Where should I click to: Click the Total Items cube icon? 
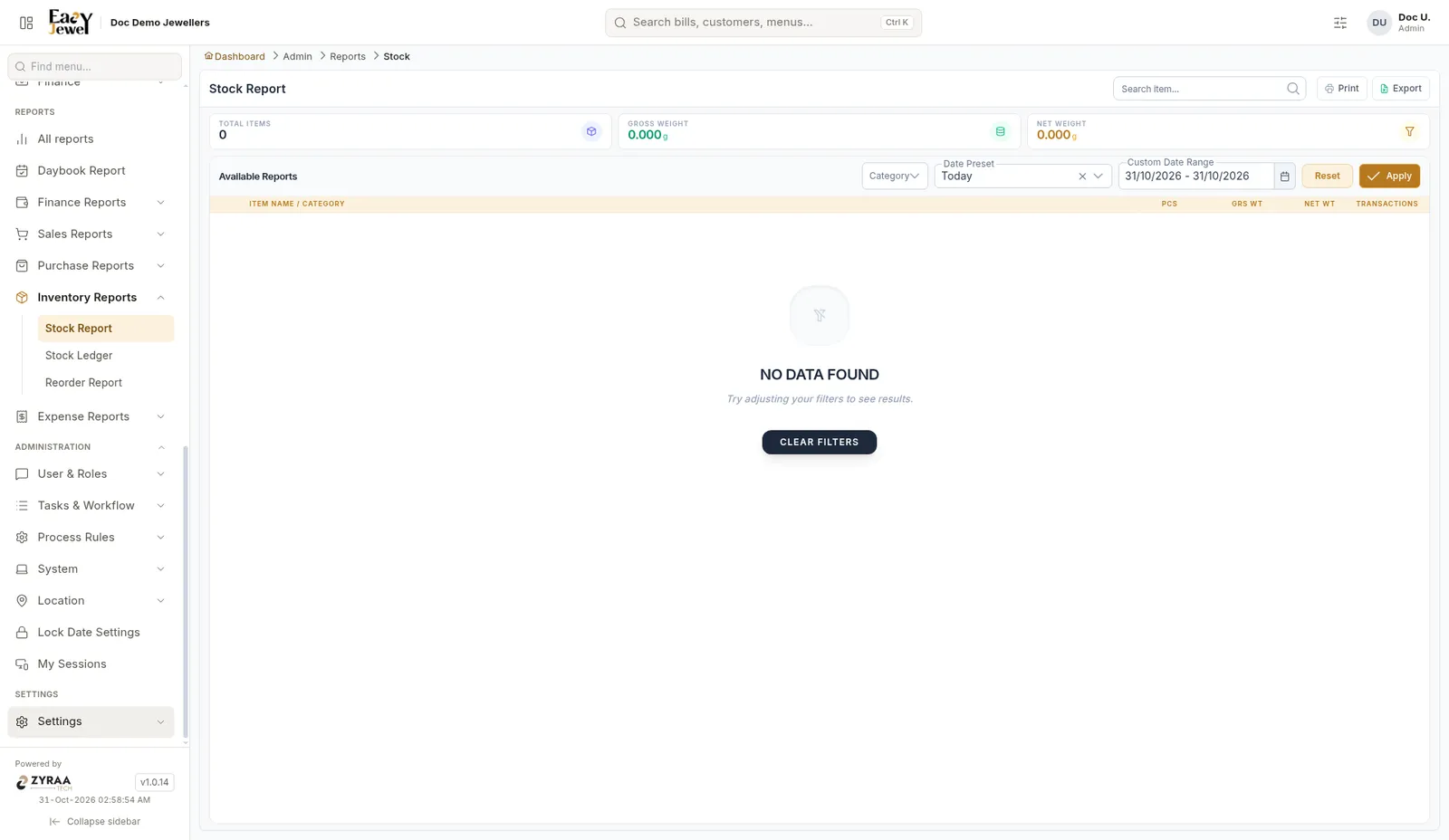591,131
